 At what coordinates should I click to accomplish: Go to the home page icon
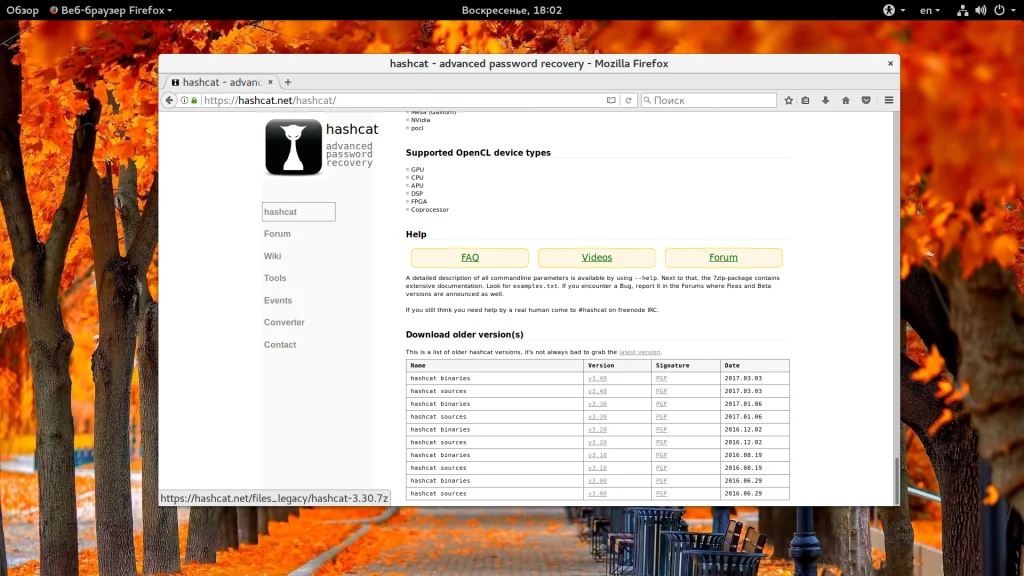point(846,100)
